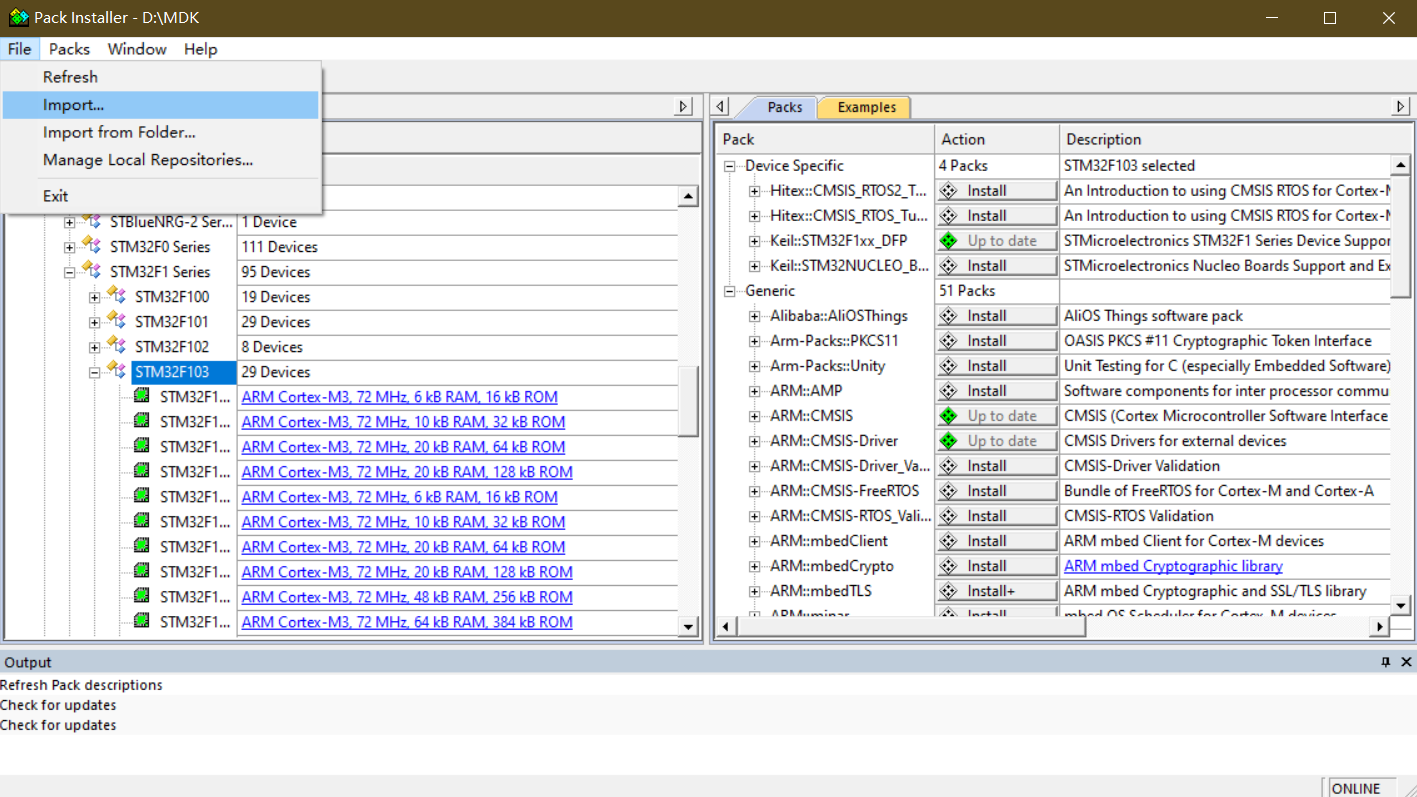Select the ARM::mbedClient pack row

click(829, 541)
